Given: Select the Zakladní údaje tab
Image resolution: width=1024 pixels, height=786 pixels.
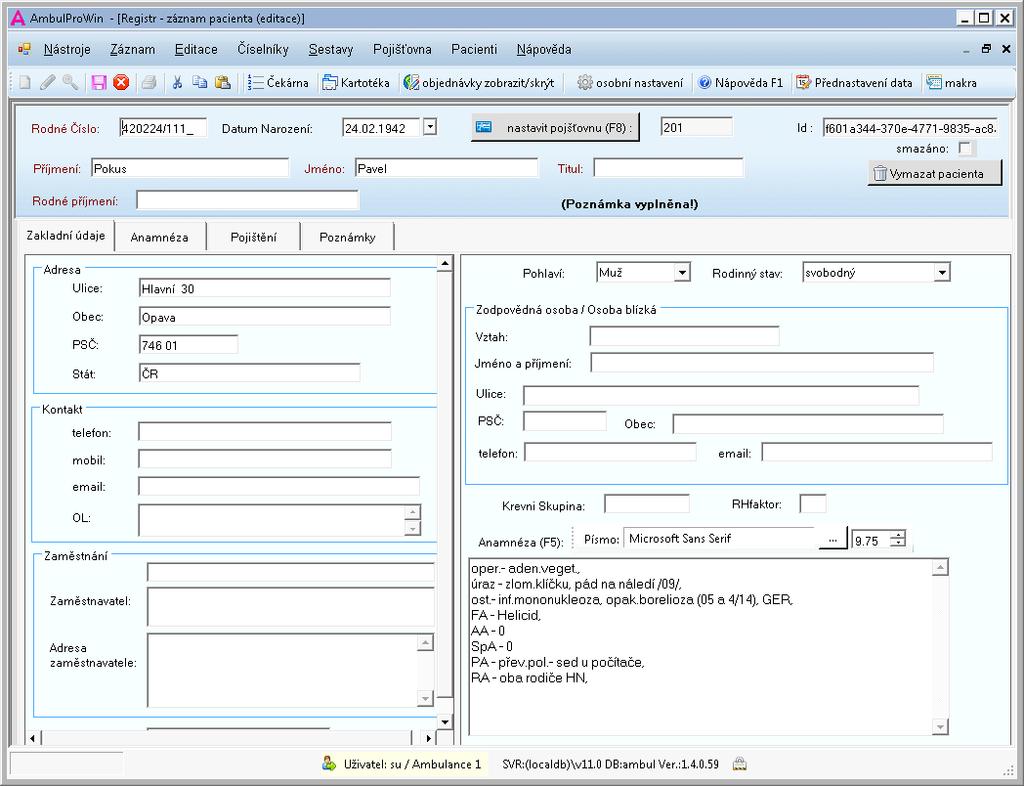Looking at the screenshot, I should (x=66, y=236).
